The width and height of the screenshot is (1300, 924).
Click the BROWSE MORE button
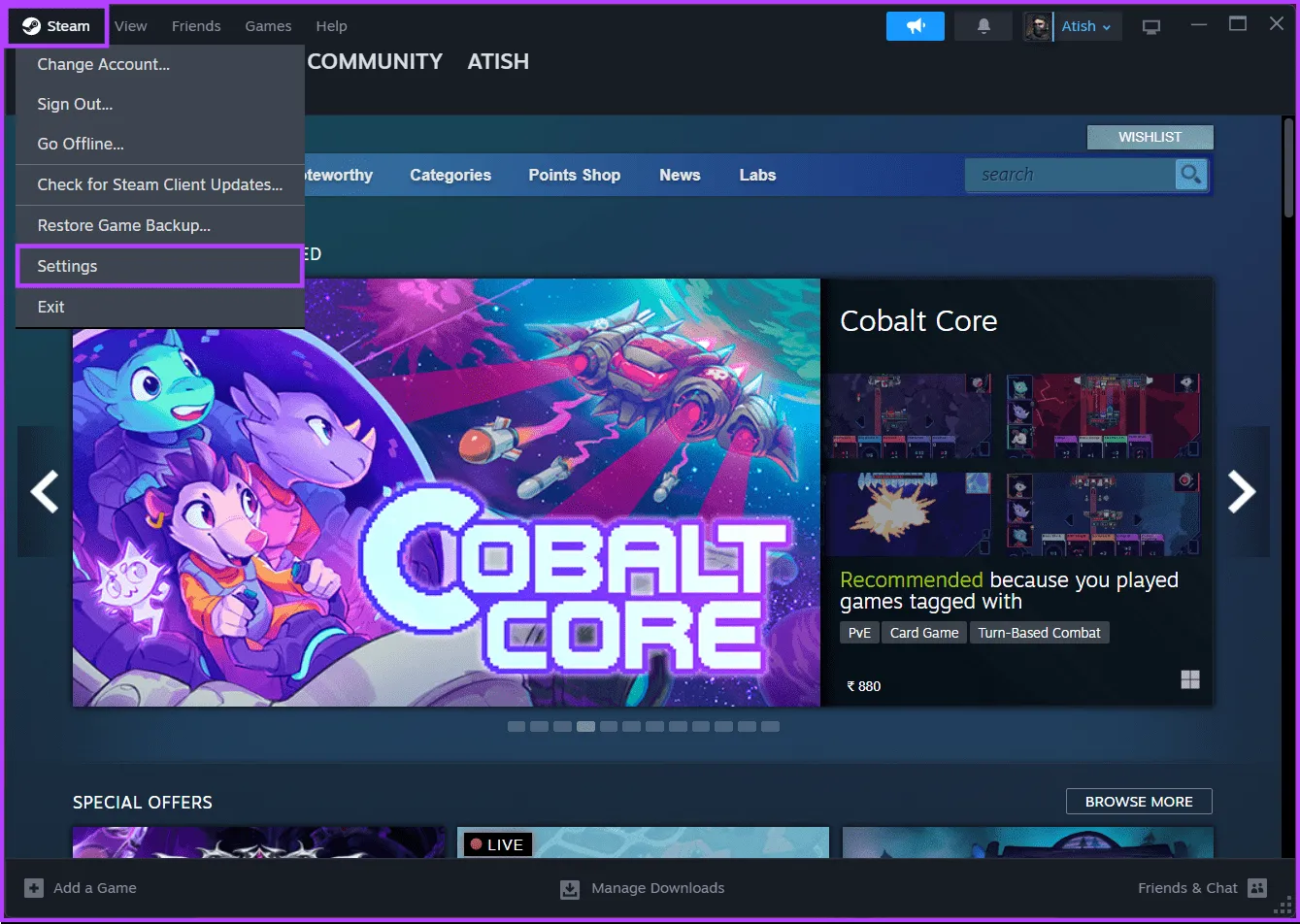point(1138,802)
